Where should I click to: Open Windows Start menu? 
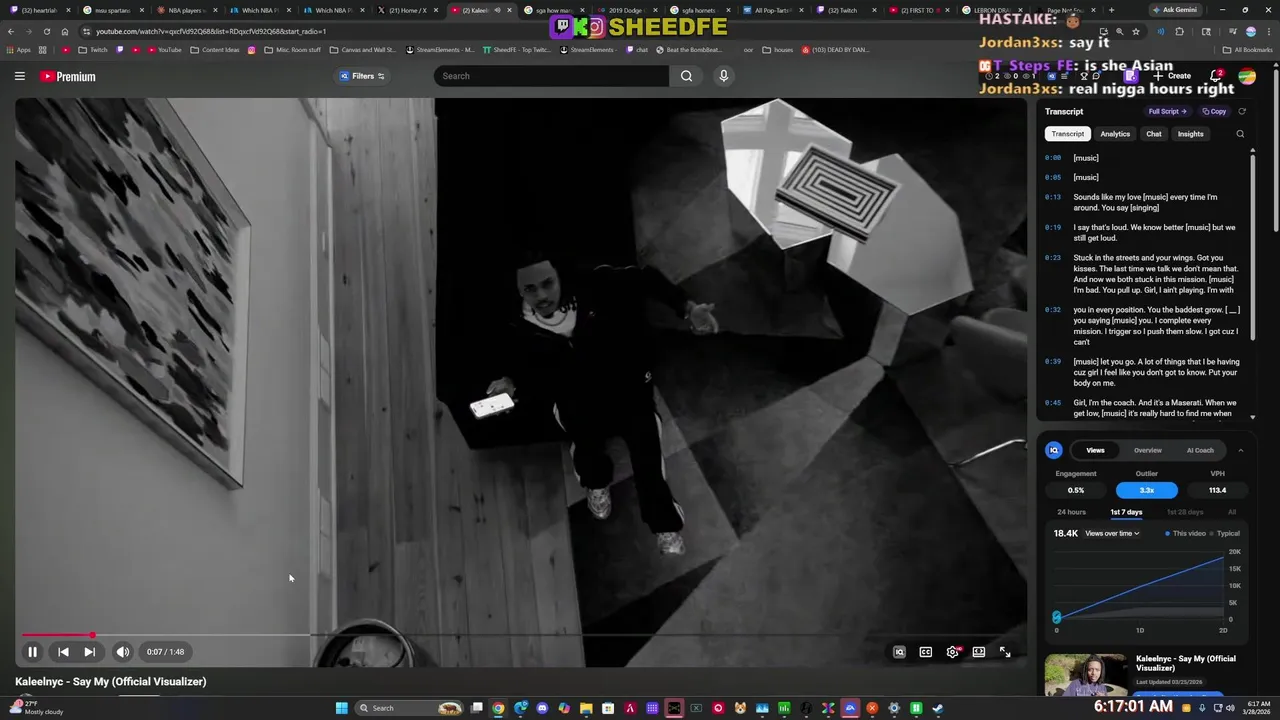(341, 708)
